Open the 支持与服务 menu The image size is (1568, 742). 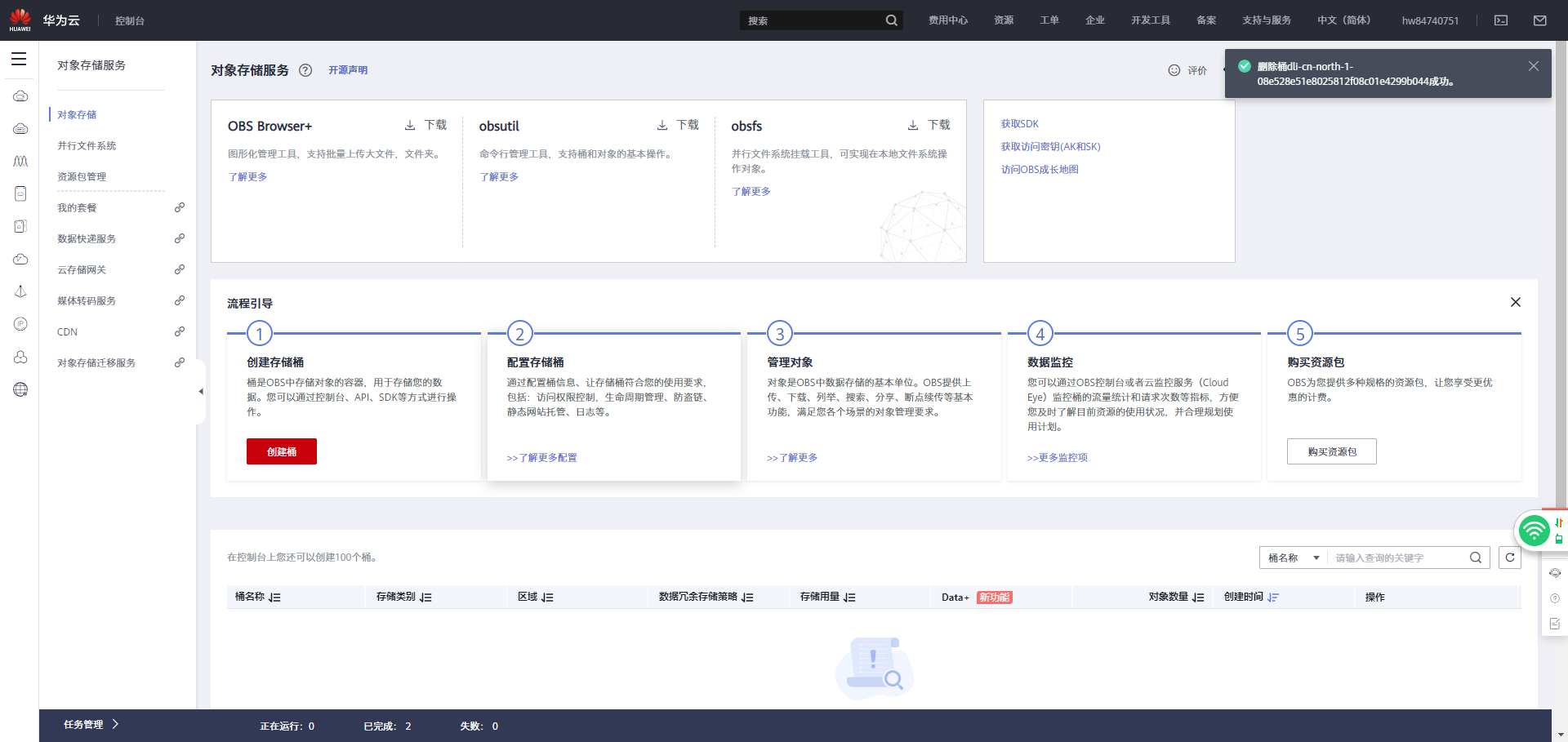click(x=1267, y=20)
